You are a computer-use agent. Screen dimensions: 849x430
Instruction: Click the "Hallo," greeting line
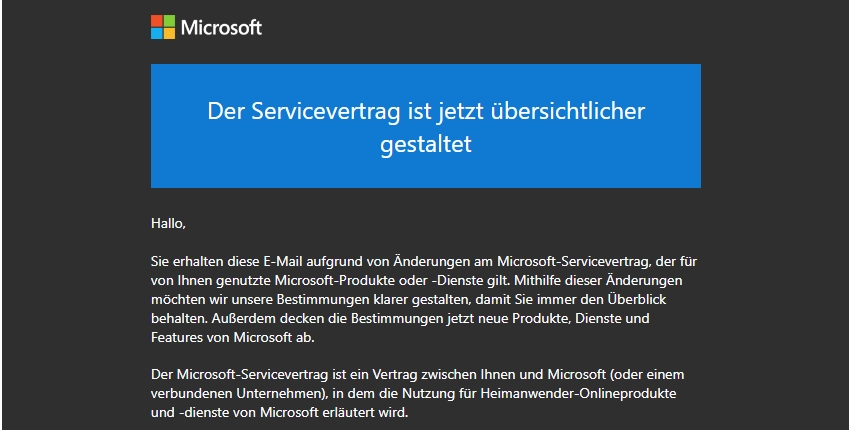[x=168, y=223]
